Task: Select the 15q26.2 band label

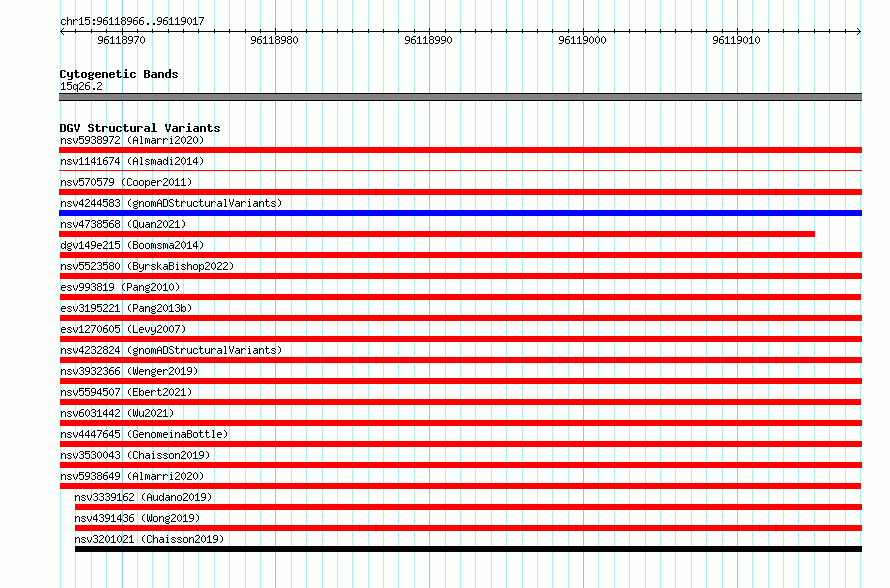Action: 81,86
